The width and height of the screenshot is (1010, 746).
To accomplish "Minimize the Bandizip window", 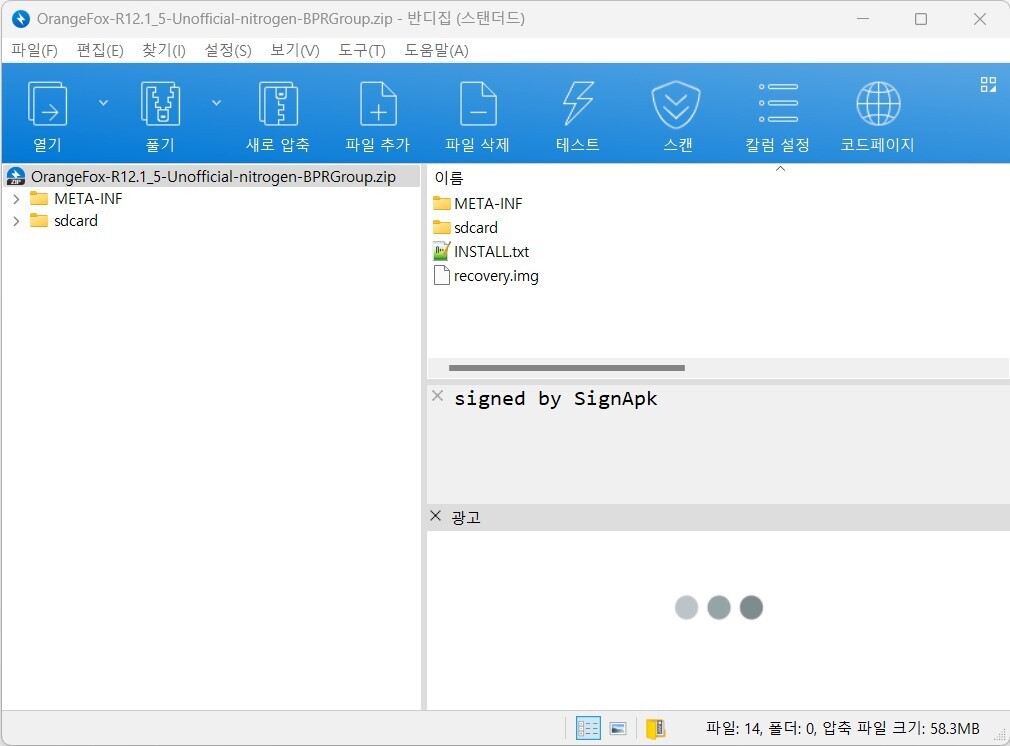I will point(863,19).
